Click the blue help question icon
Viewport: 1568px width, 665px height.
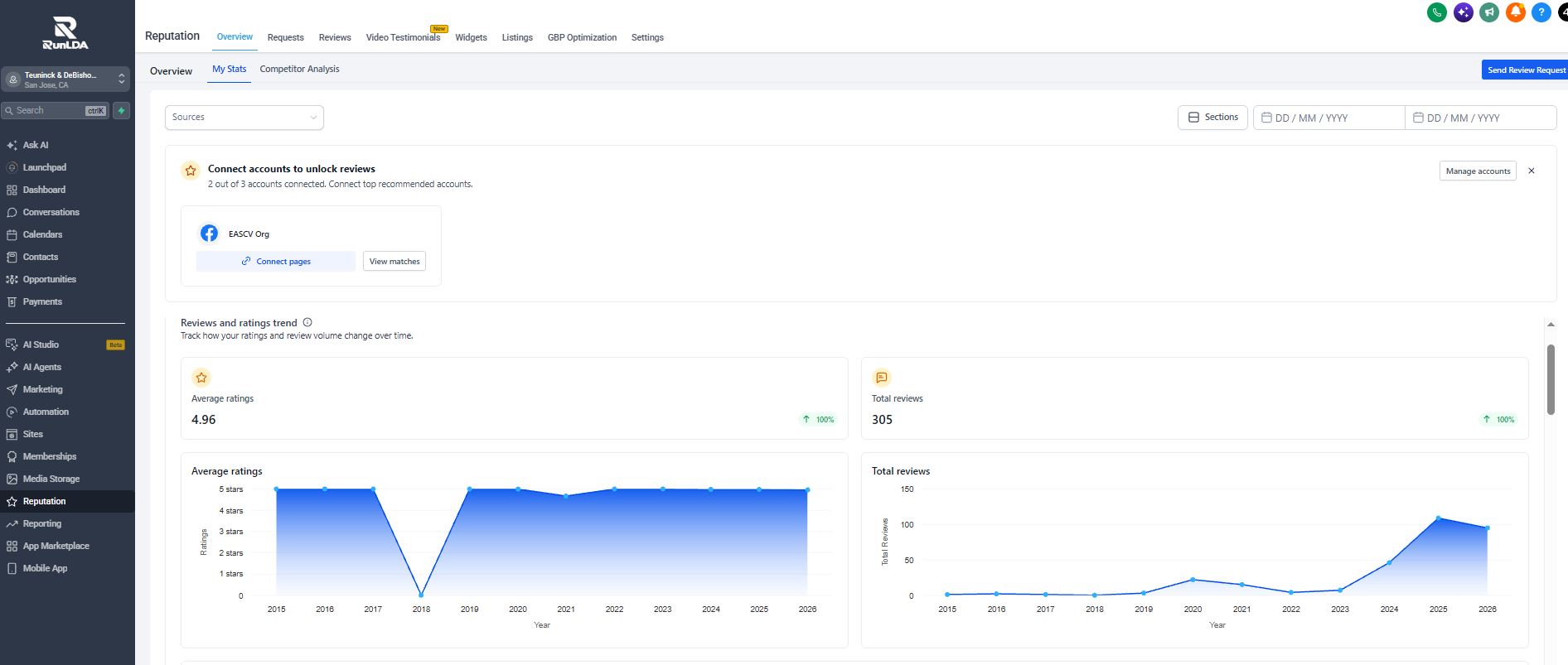pos(1541,12)
